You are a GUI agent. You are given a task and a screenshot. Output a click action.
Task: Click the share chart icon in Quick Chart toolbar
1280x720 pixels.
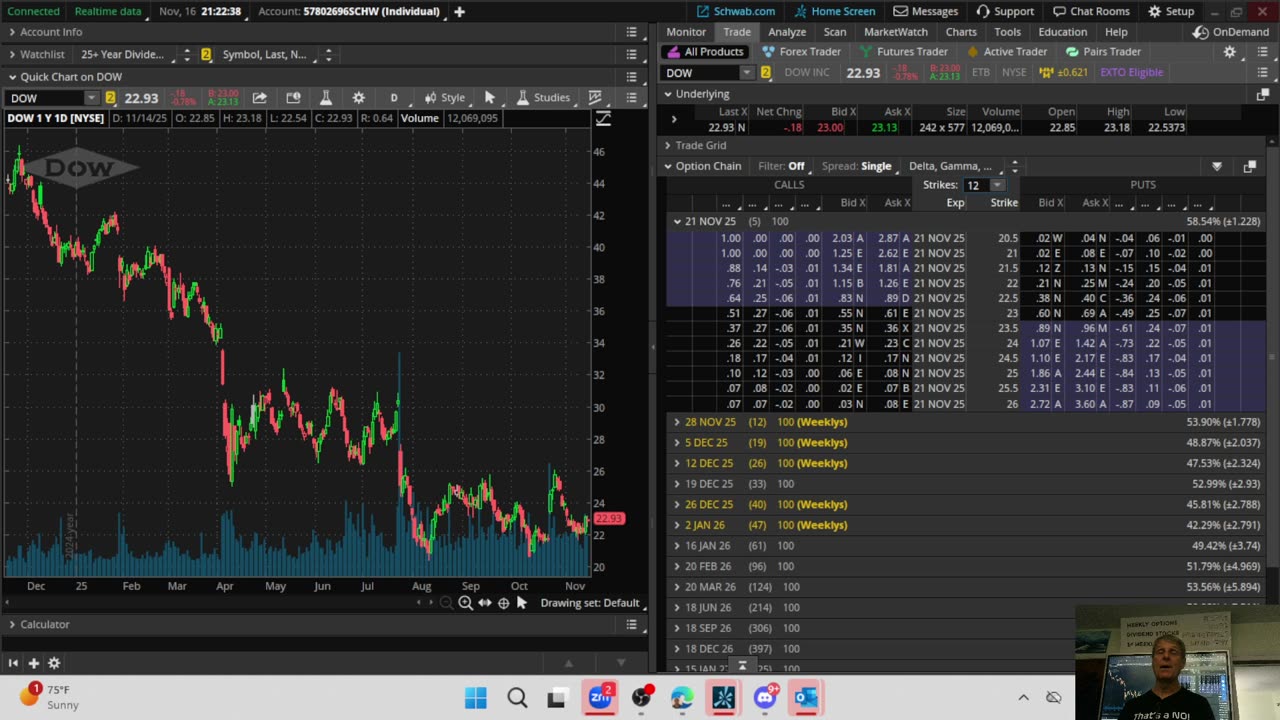259,97
